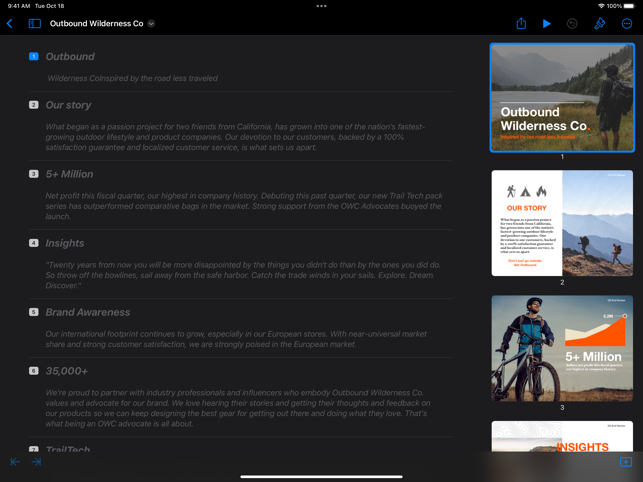The image size is (643, 482).
Task: Select slide 1 number icon in outline
Action: pos(33,57)
